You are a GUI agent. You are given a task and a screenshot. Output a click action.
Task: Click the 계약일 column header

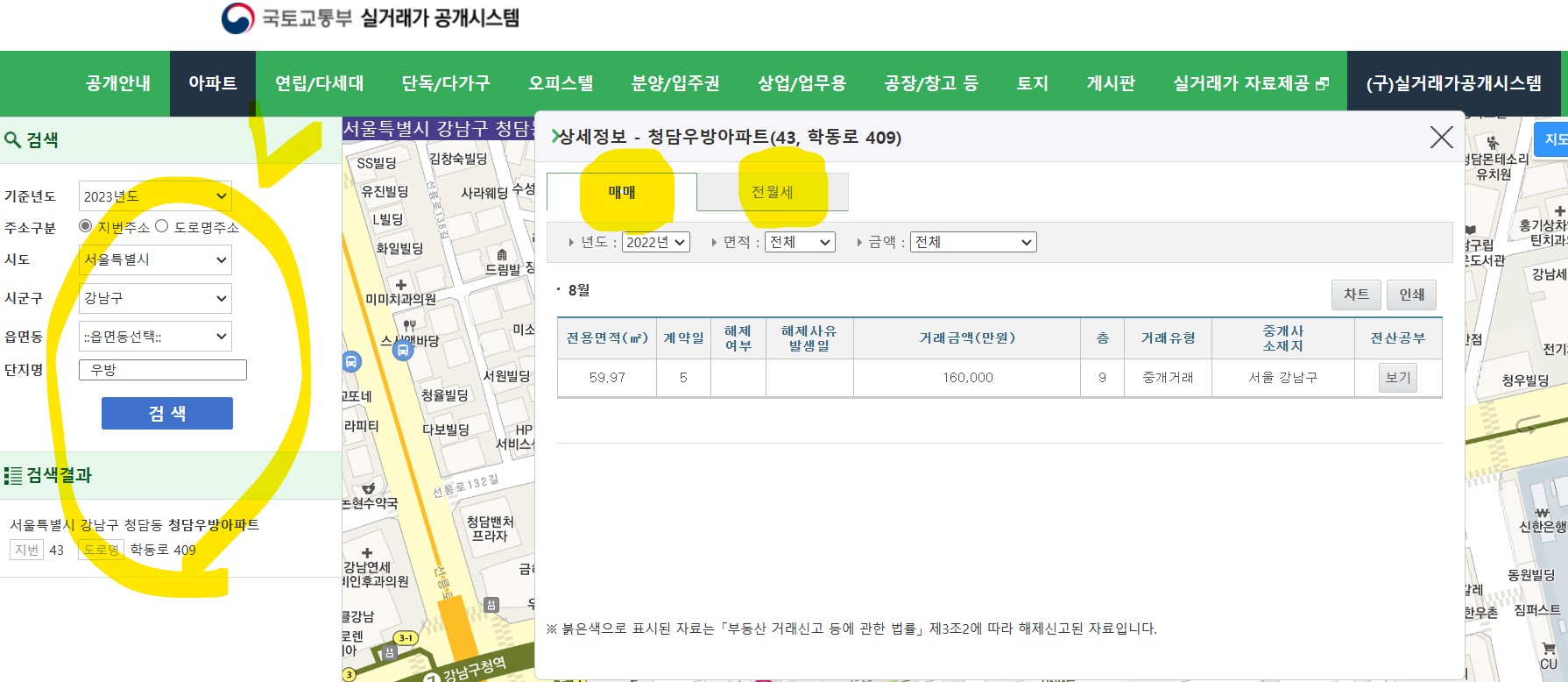(683, 338)
